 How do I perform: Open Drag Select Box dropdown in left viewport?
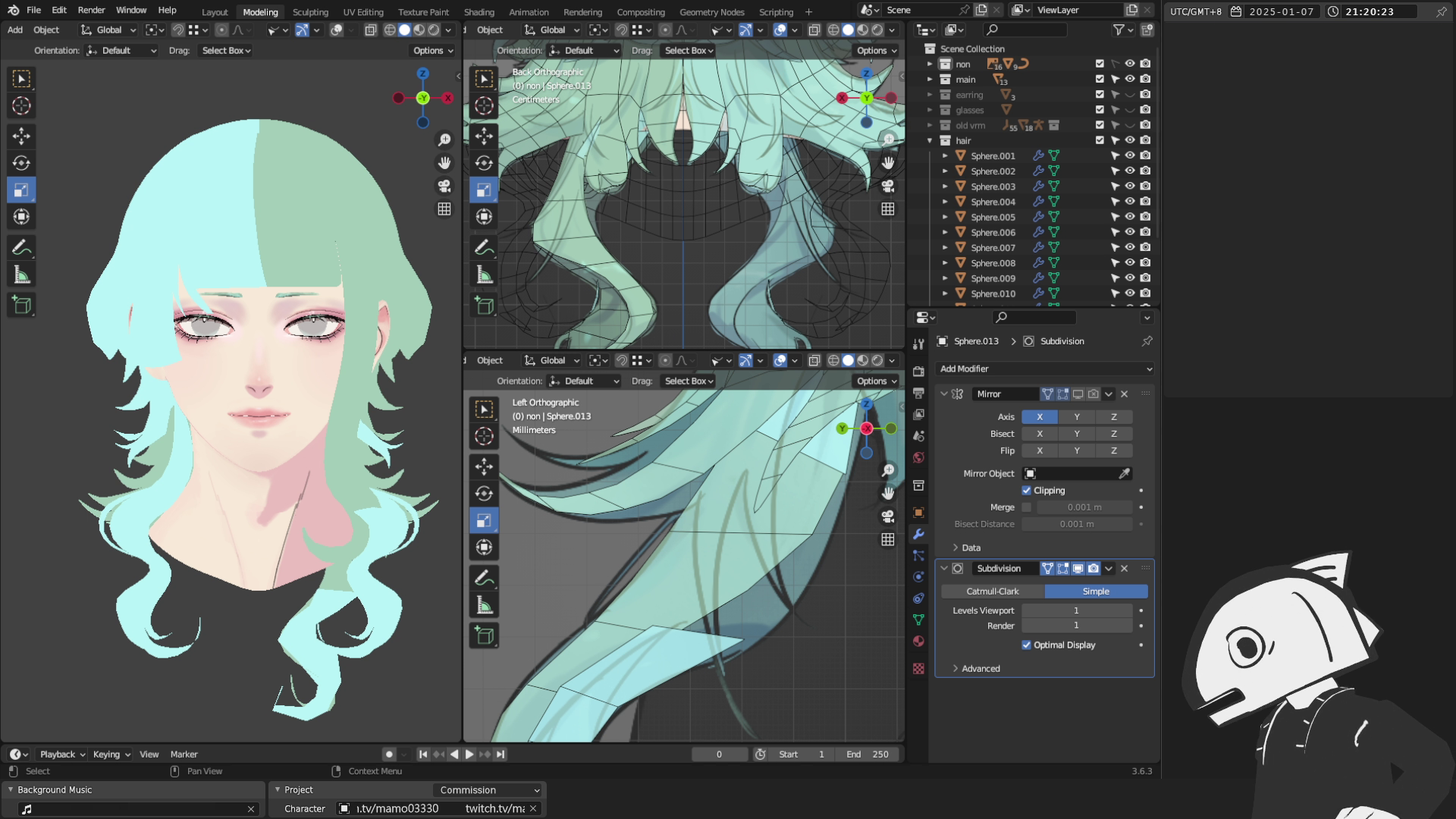point(226,51)
